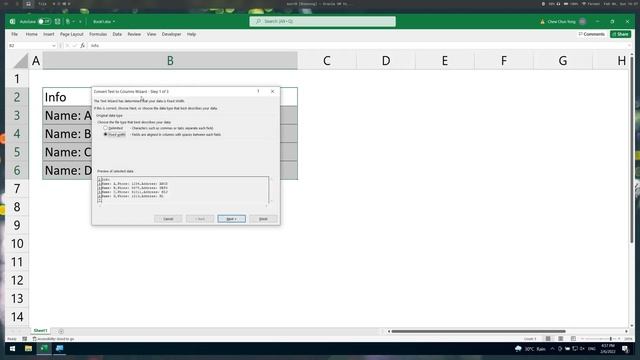Switch to Page Break Preview icon

pyautogui.click(x=573, y=339)
